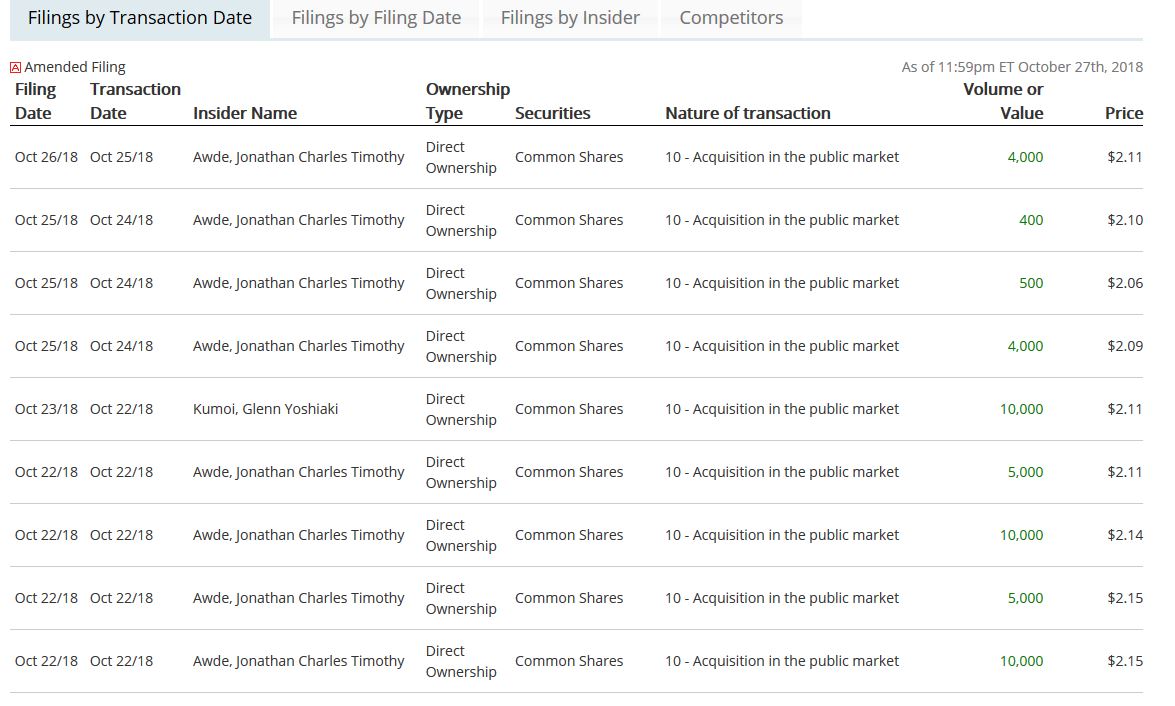Switch to Filings by Filing Date tab

tap(376, 18)
